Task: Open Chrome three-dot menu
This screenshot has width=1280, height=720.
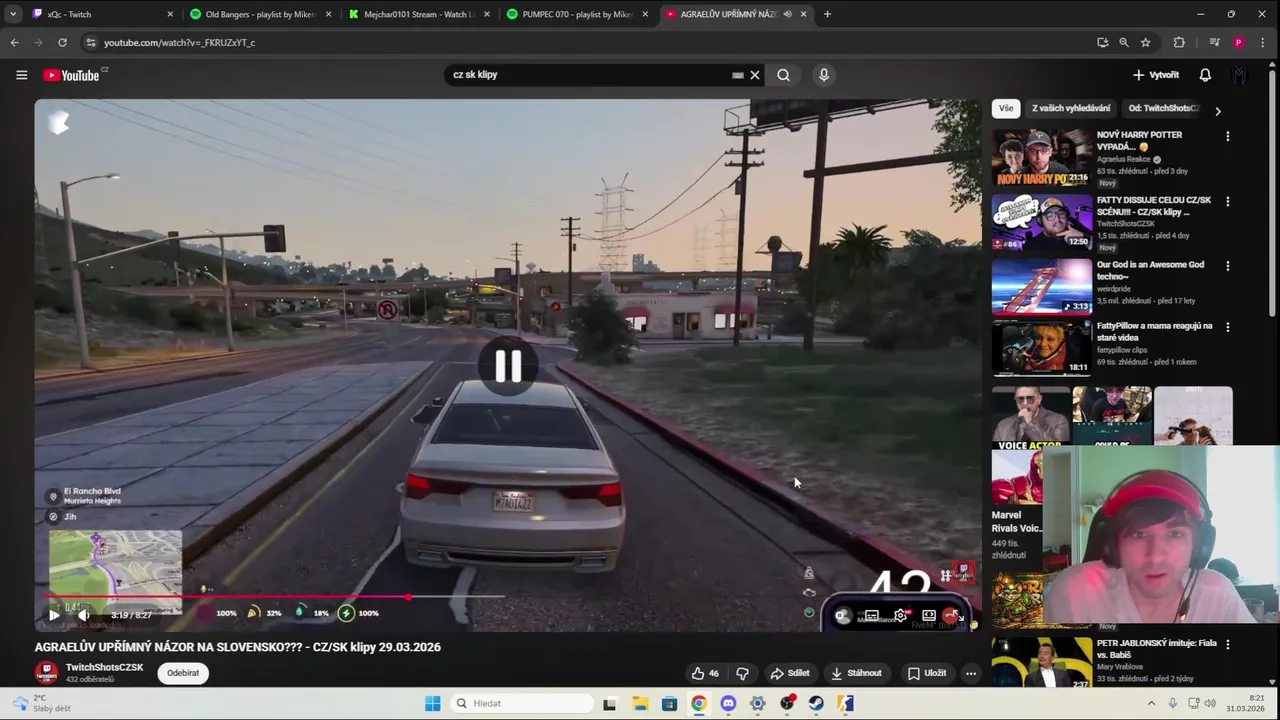Action: pyautogui.click(x=1264, y=43)
